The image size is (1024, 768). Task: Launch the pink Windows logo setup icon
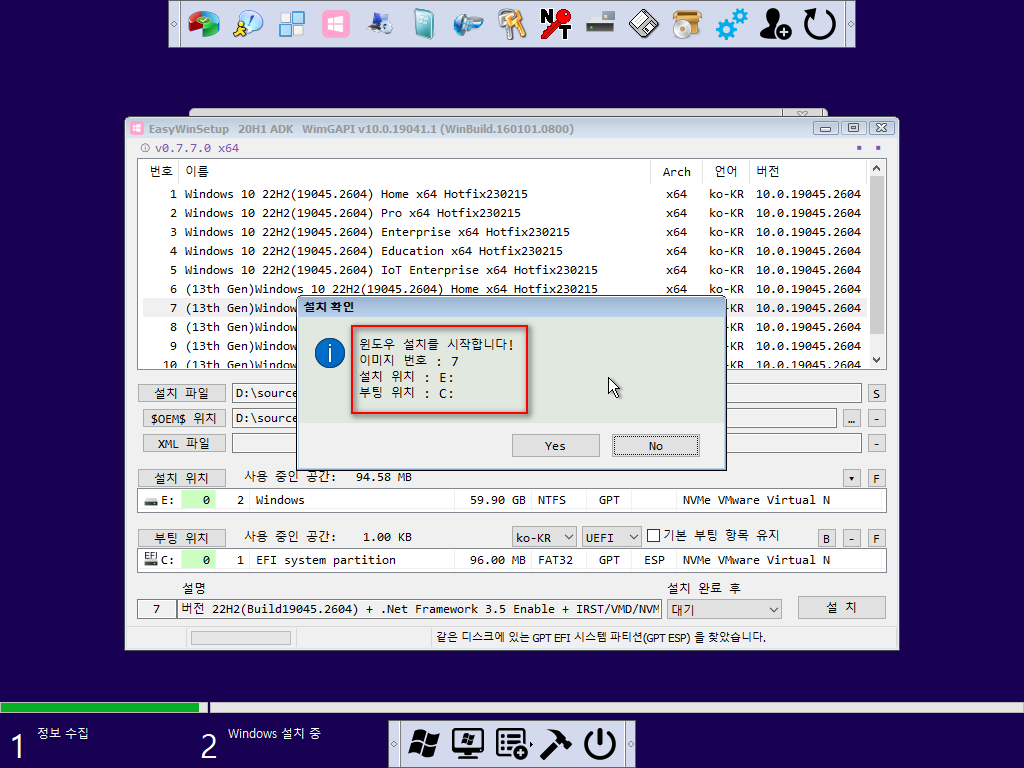pyautogui.click(x=336, y=24)
